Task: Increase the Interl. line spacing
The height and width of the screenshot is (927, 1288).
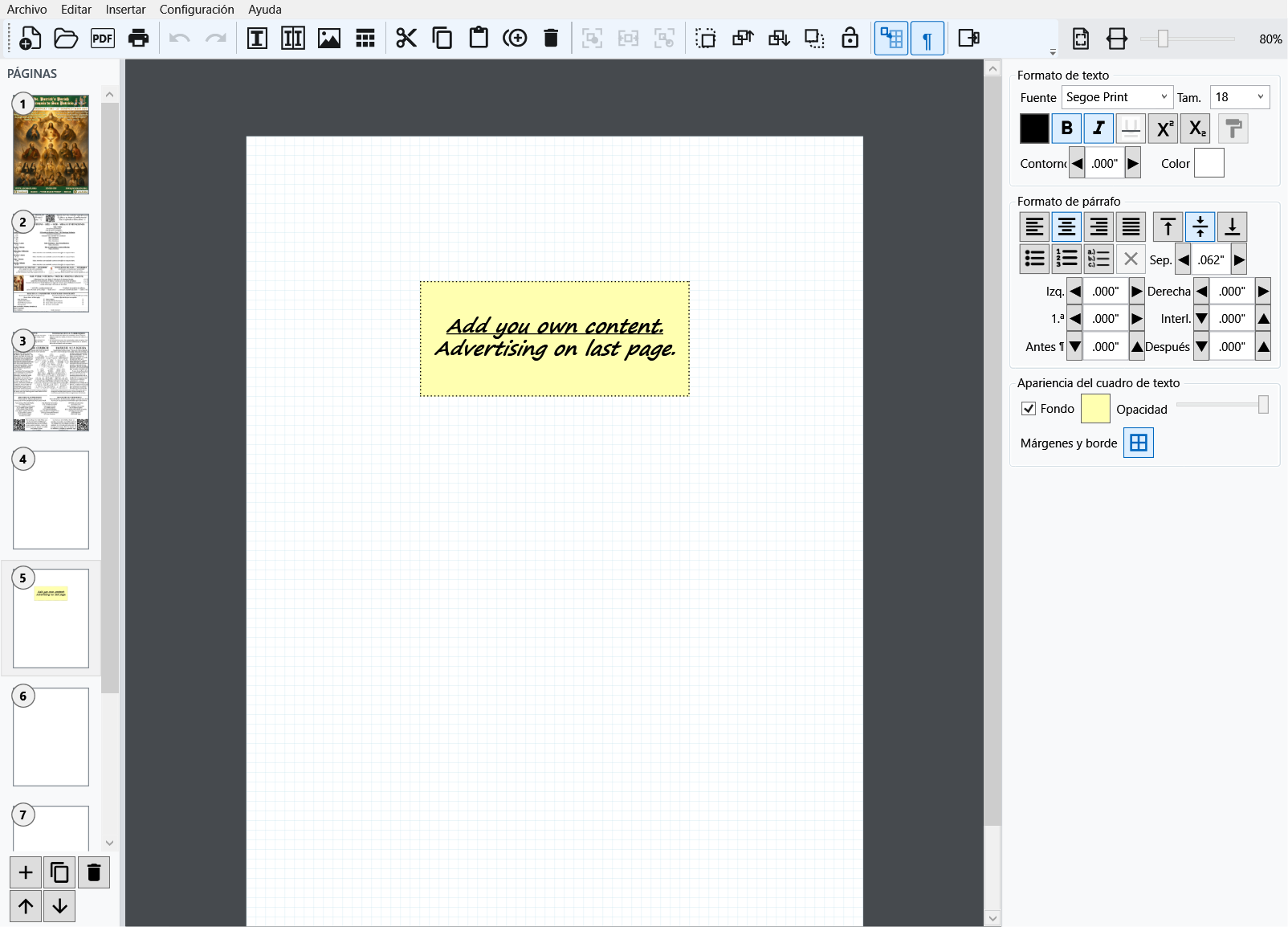Action: 1263,318
